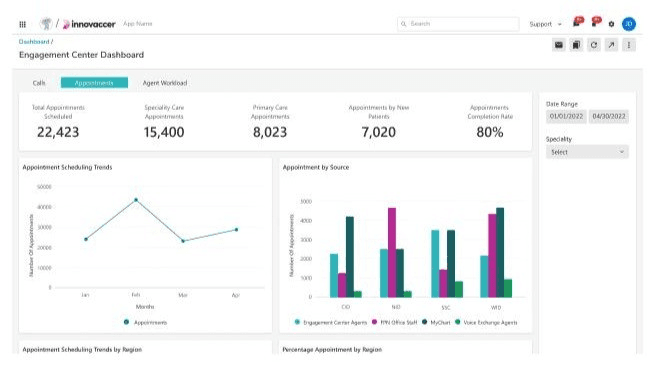Screen dimensions: 653x367
Task: Click the Apr data point on trend line
Action: pyautogui.click(x=237, y=230)
